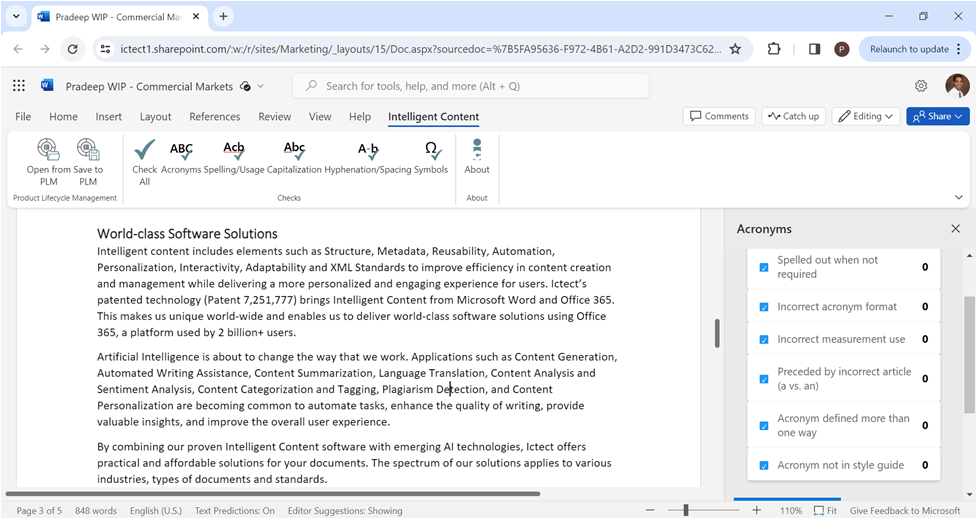Viewport: 976px width, 518px height.
Task: Click the document vertical scrollbar thumb
Action: (x=717, y=332)
